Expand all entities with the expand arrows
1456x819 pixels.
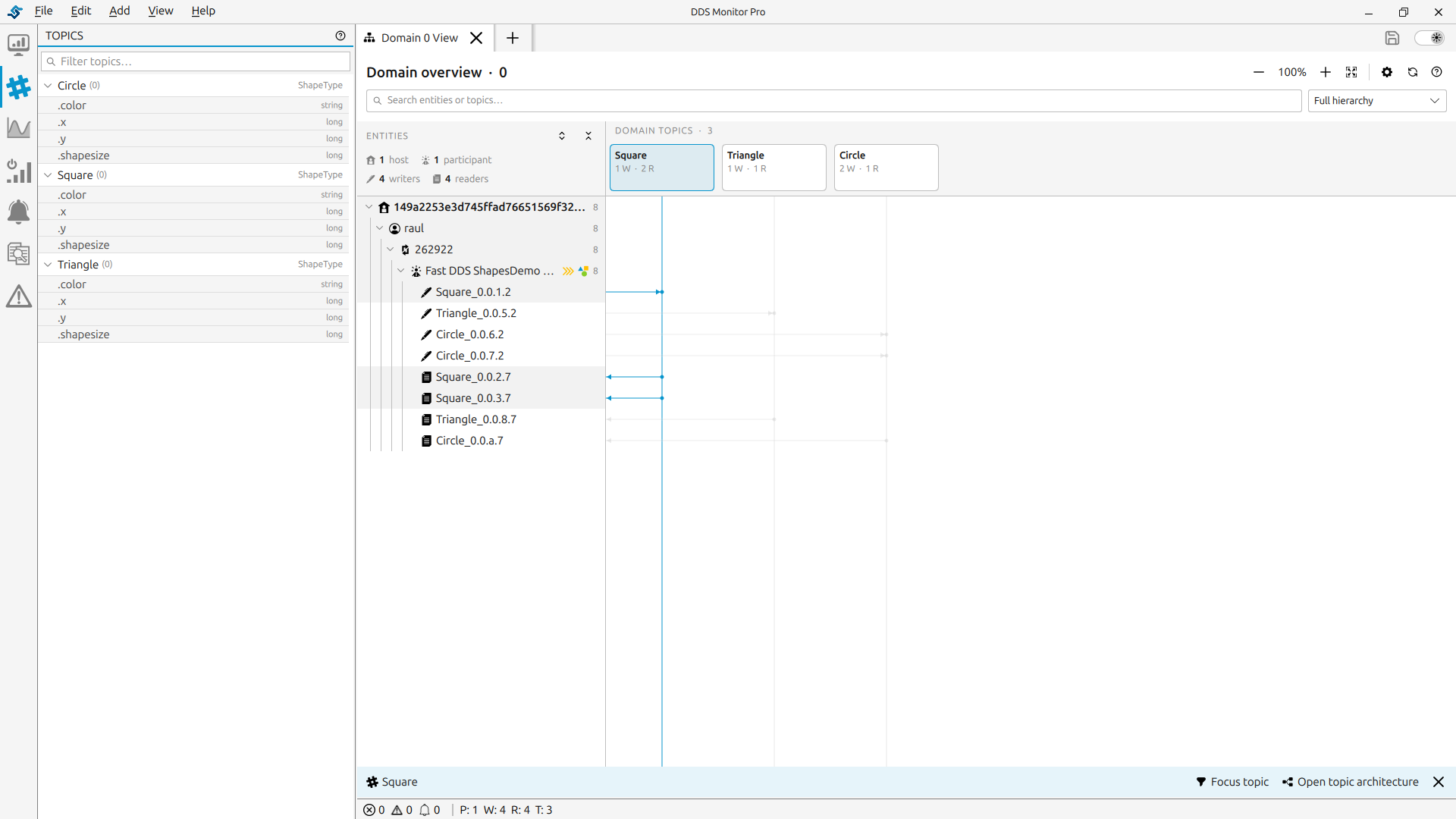pyautogui.click(x=562, y=136)
